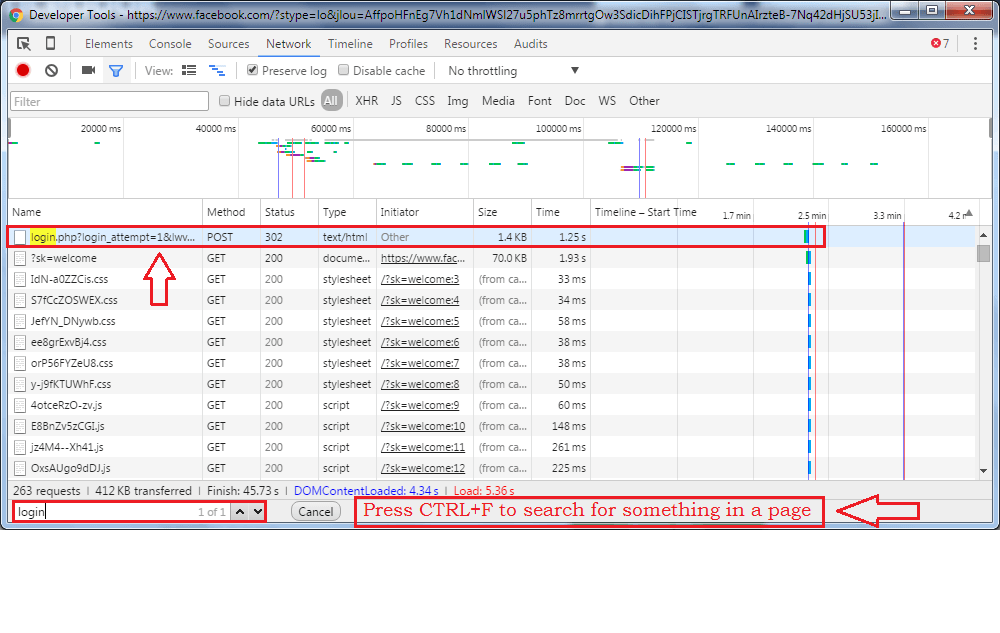Uncheck the Preserve log checkbox
This screenshot has width=1000, height=633.
252,71
